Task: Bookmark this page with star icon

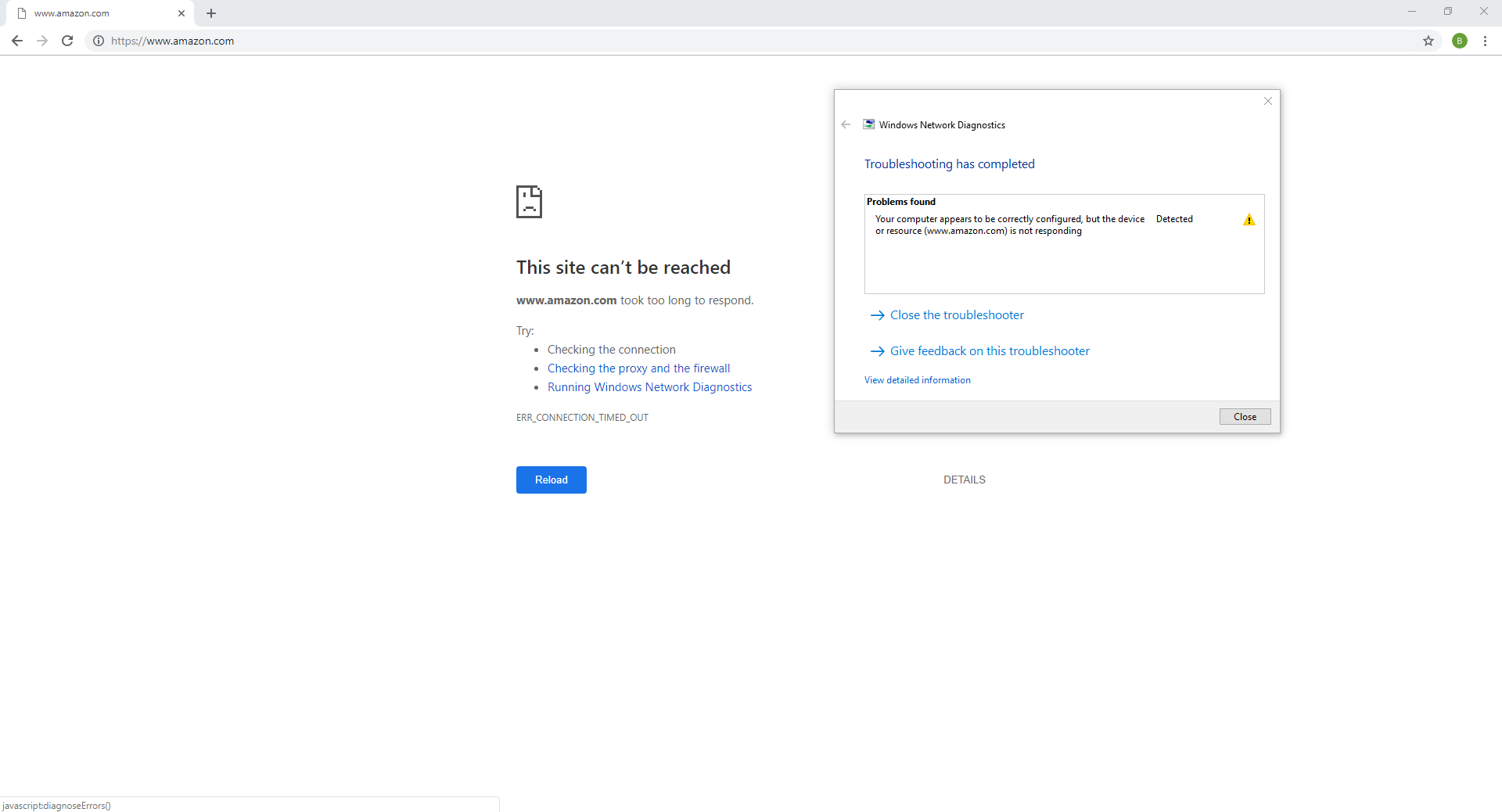Action: 1428,41
